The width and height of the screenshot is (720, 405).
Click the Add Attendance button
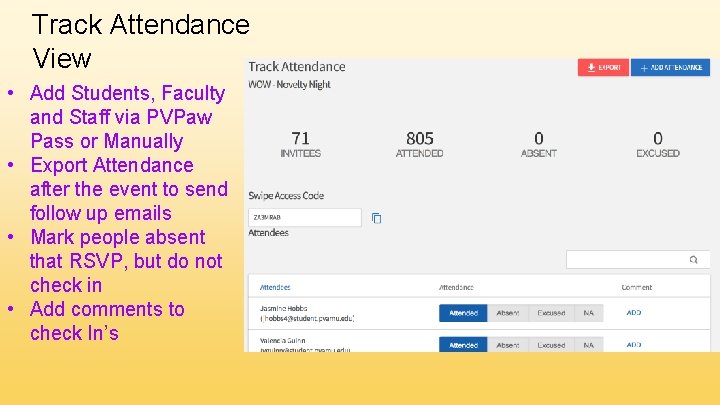pos(670,67)
